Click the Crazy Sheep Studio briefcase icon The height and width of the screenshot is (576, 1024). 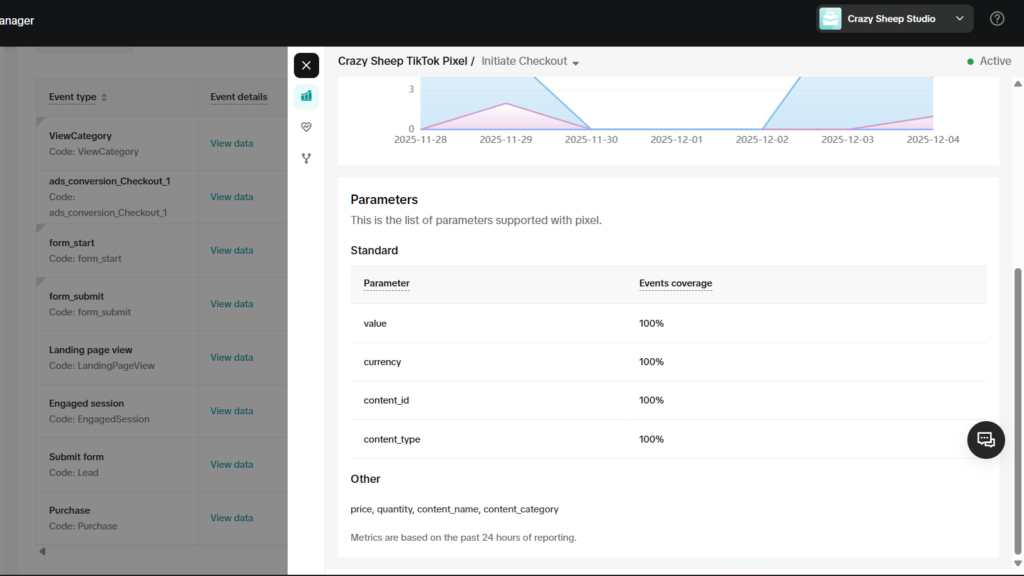830,19
